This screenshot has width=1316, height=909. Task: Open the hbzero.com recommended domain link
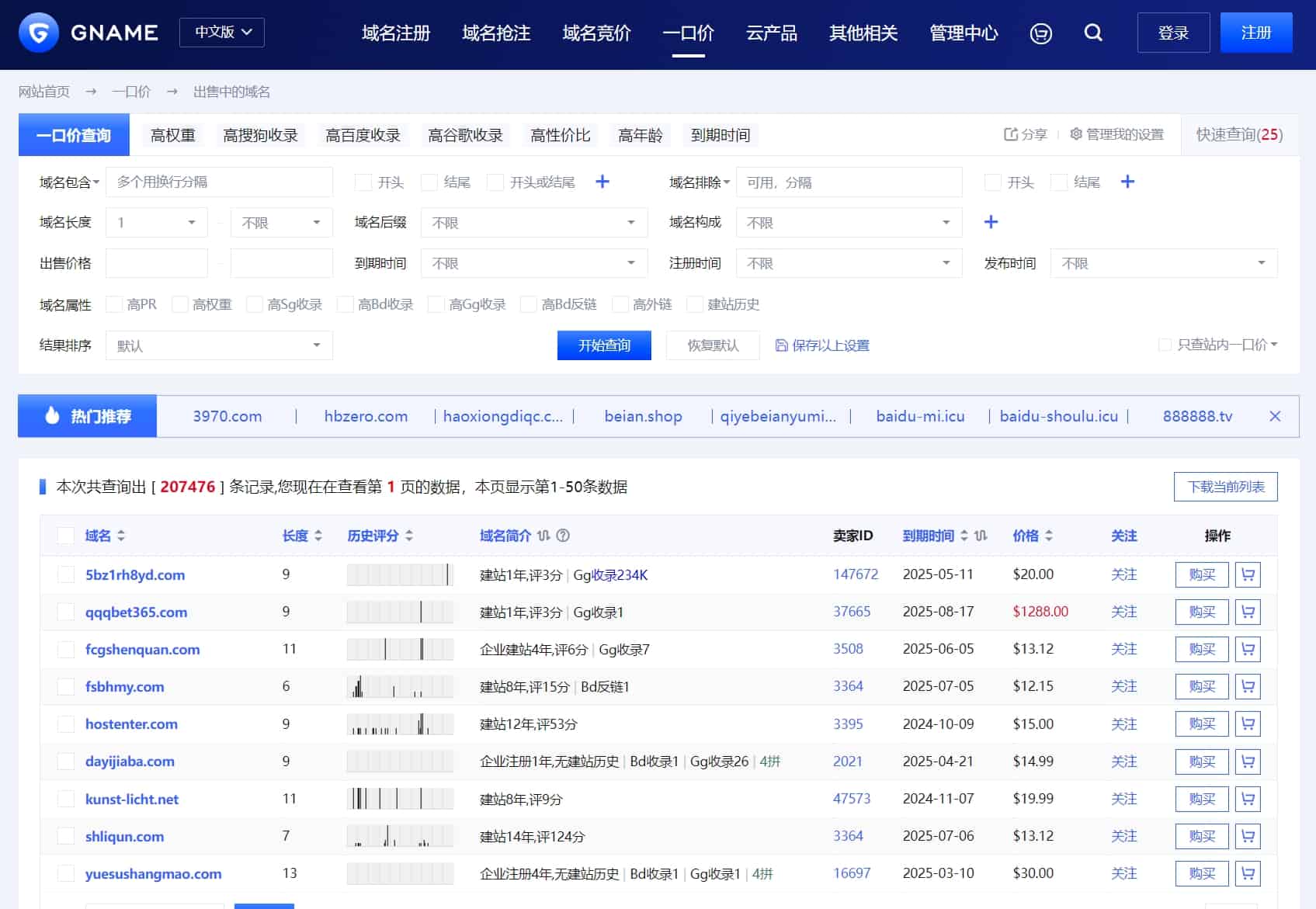(x=365, y=416)
